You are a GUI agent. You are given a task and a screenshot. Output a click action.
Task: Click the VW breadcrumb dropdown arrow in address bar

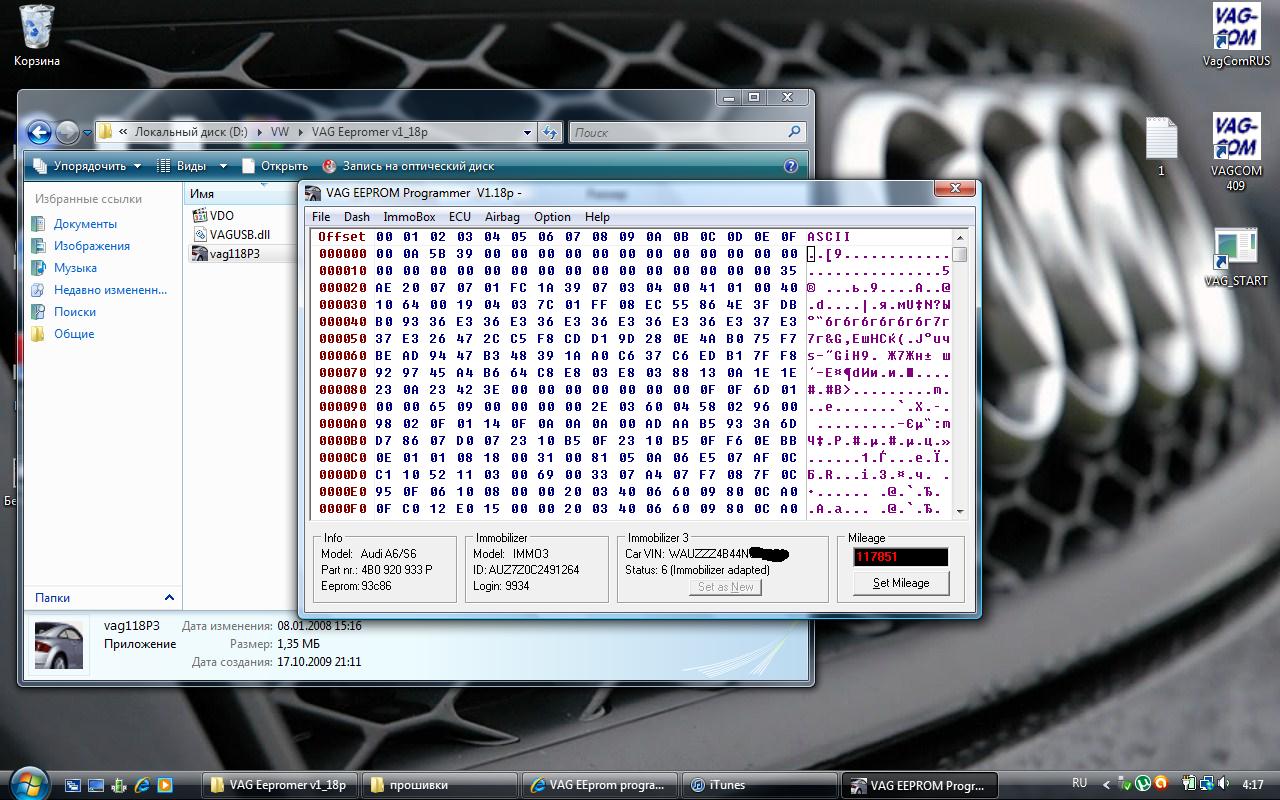coord(300,132)
